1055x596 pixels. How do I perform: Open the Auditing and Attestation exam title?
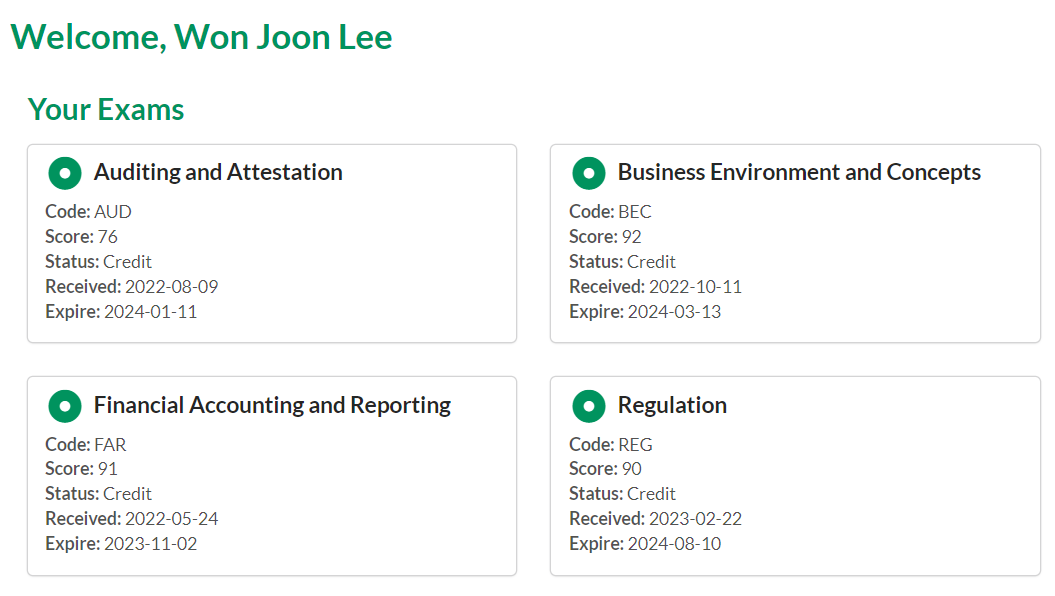(218, 172)
